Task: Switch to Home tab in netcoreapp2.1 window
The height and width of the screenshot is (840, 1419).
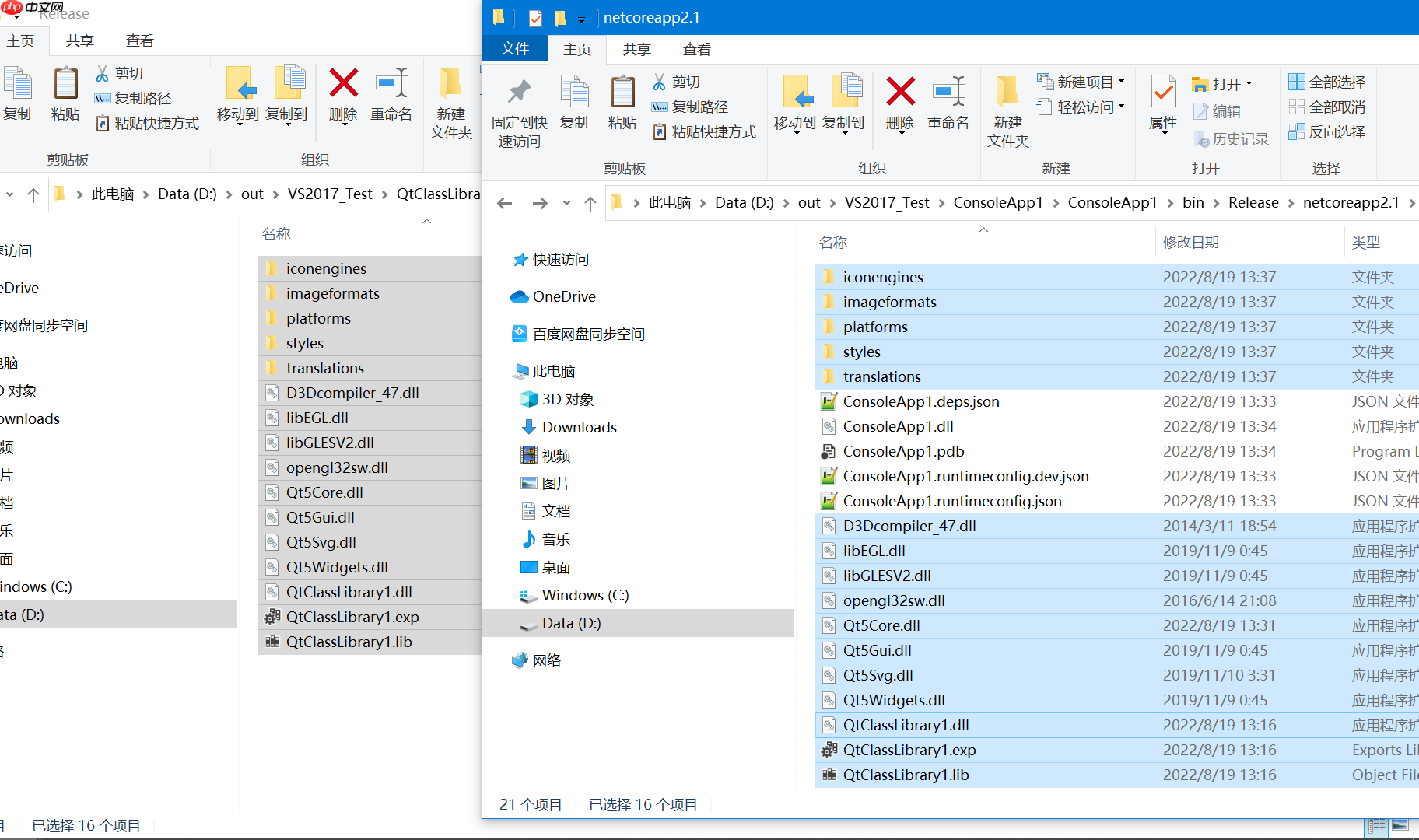Action: [577, 49]
